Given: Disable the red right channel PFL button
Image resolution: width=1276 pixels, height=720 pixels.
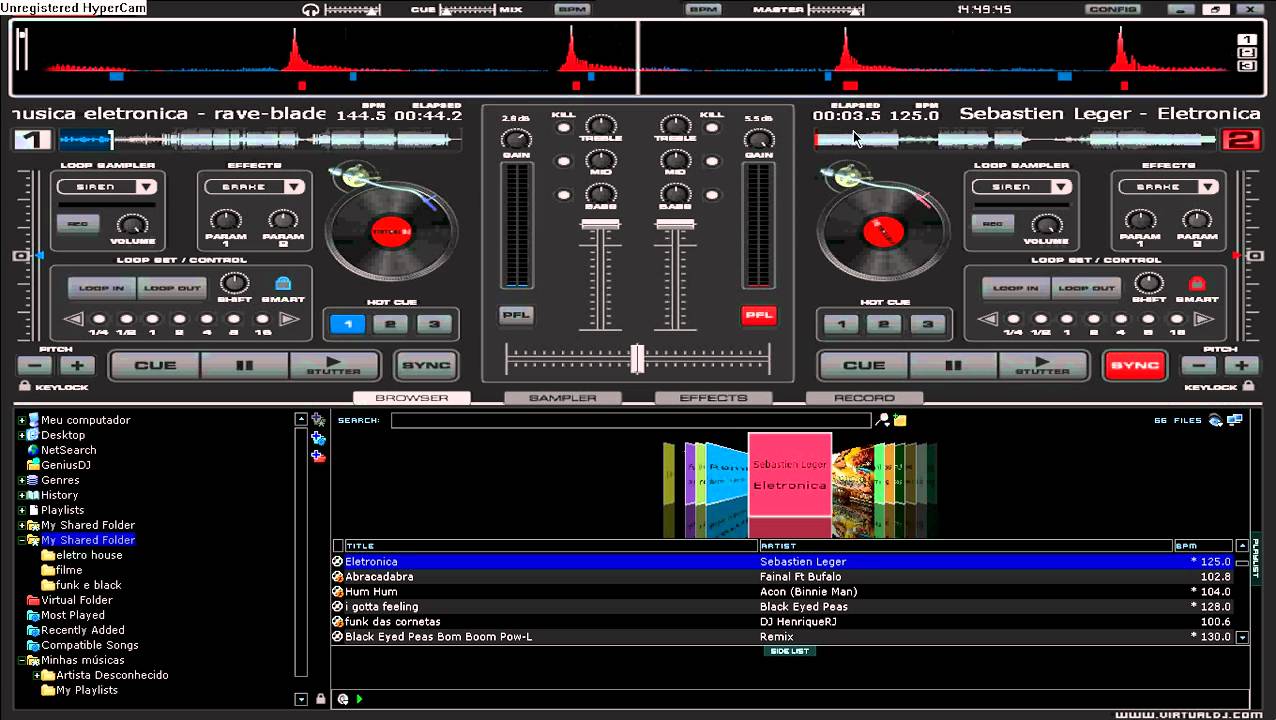Looking at the screenshot, I should pos(759,315).
